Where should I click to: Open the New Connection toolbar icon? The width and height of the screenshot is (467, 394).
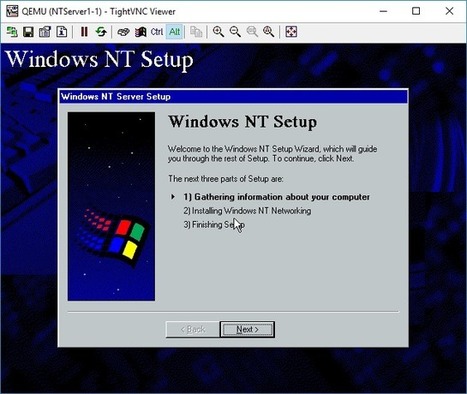(12, 32)
